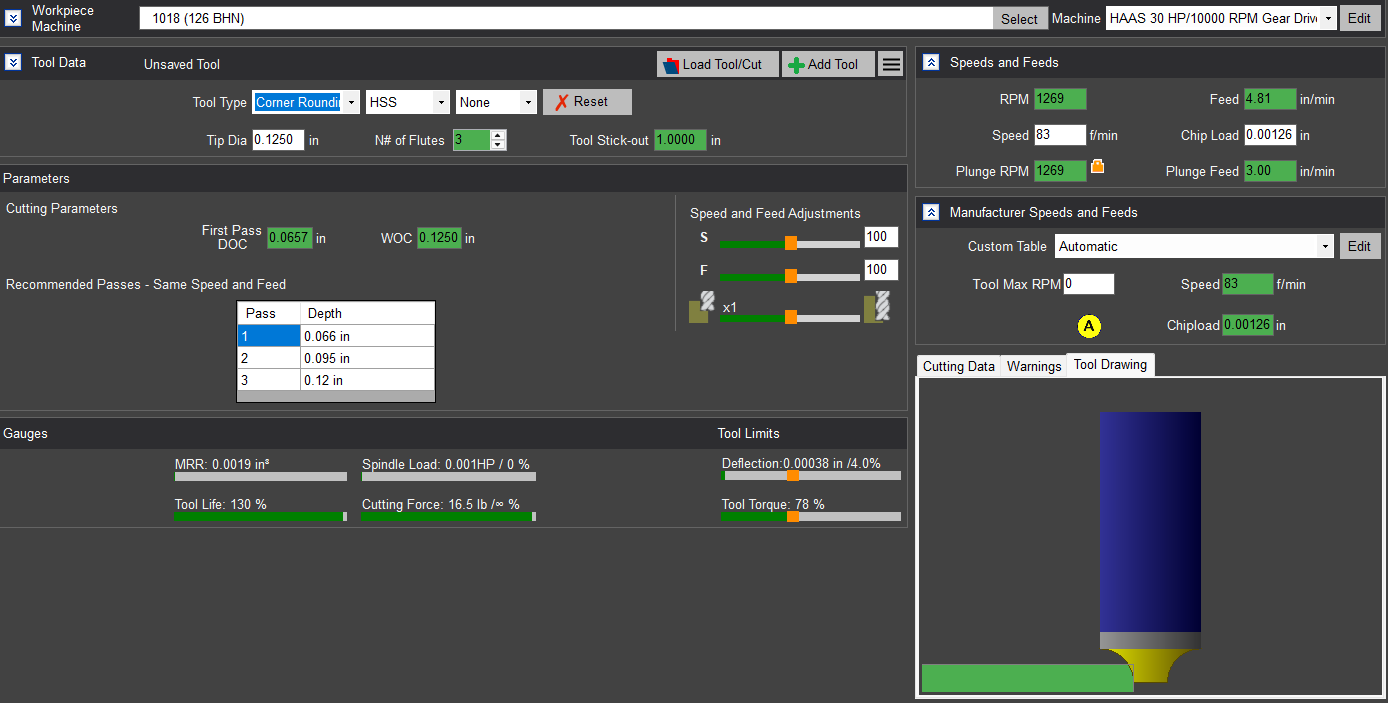The image size is (1388, 703).
Task: Click the Depth column header
Action: pos(367,314)
